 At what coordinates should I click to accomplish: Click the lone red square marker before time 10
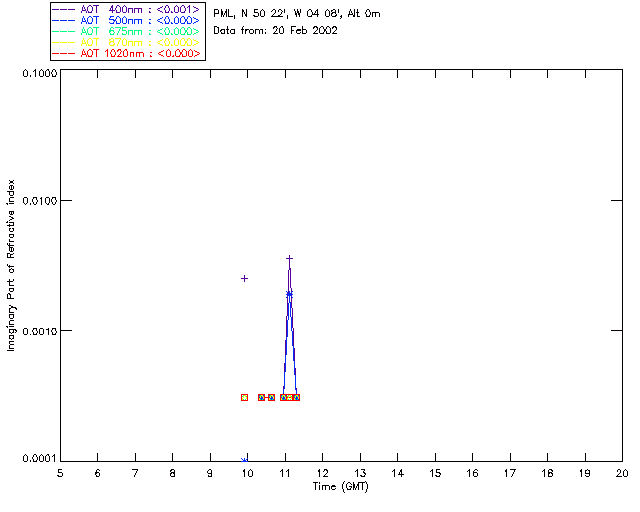(x=244, y=397)
